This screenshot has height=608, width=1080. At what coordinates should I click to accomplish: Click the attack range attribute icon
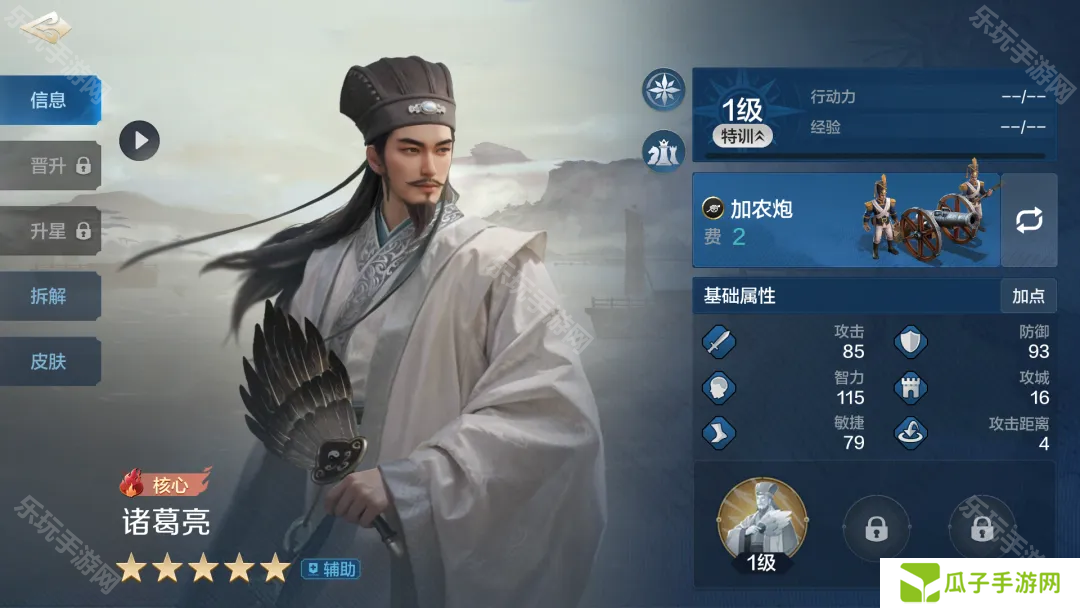tap(911, 433)
